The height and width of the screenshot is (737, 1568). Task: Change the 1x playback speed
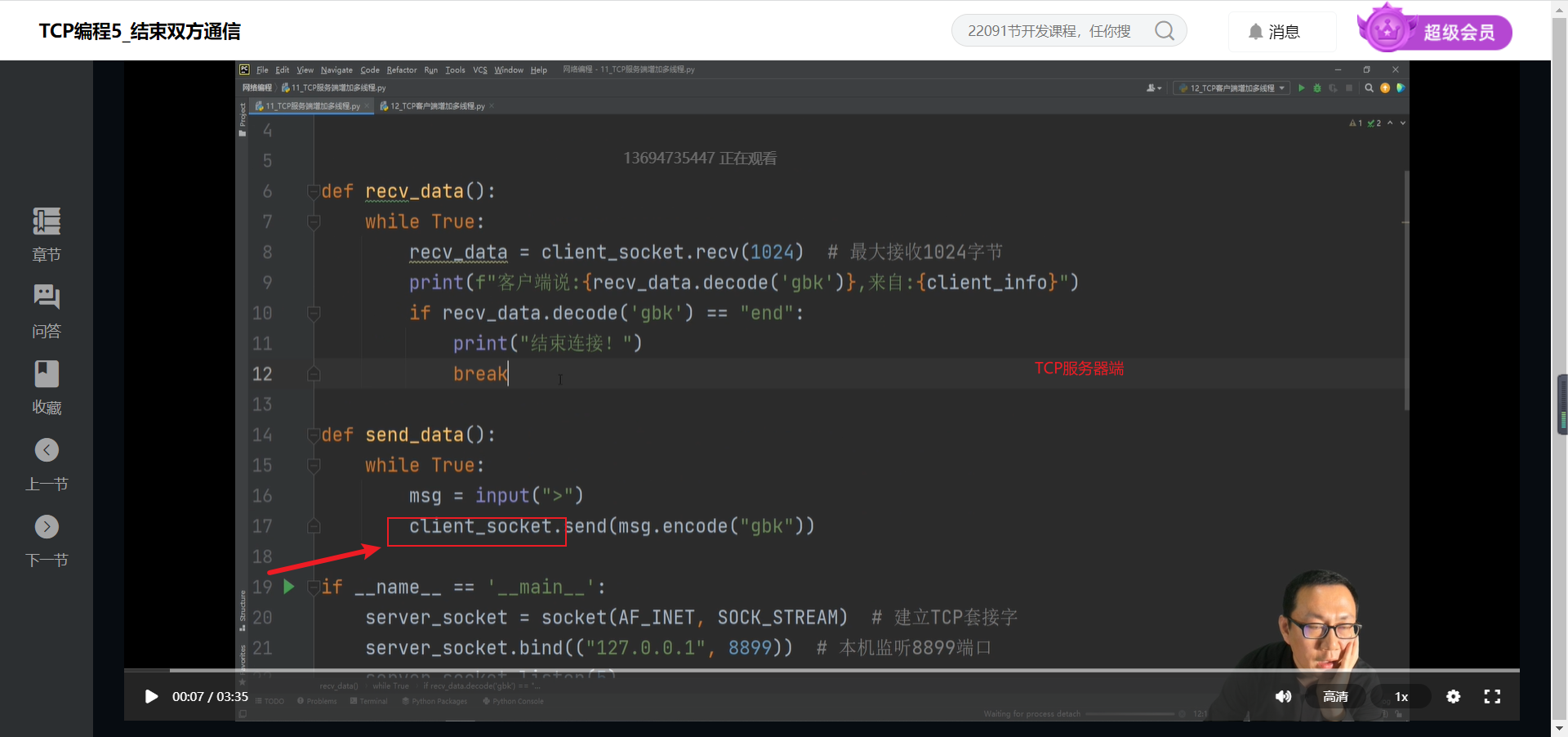[x=1401, y=696]
